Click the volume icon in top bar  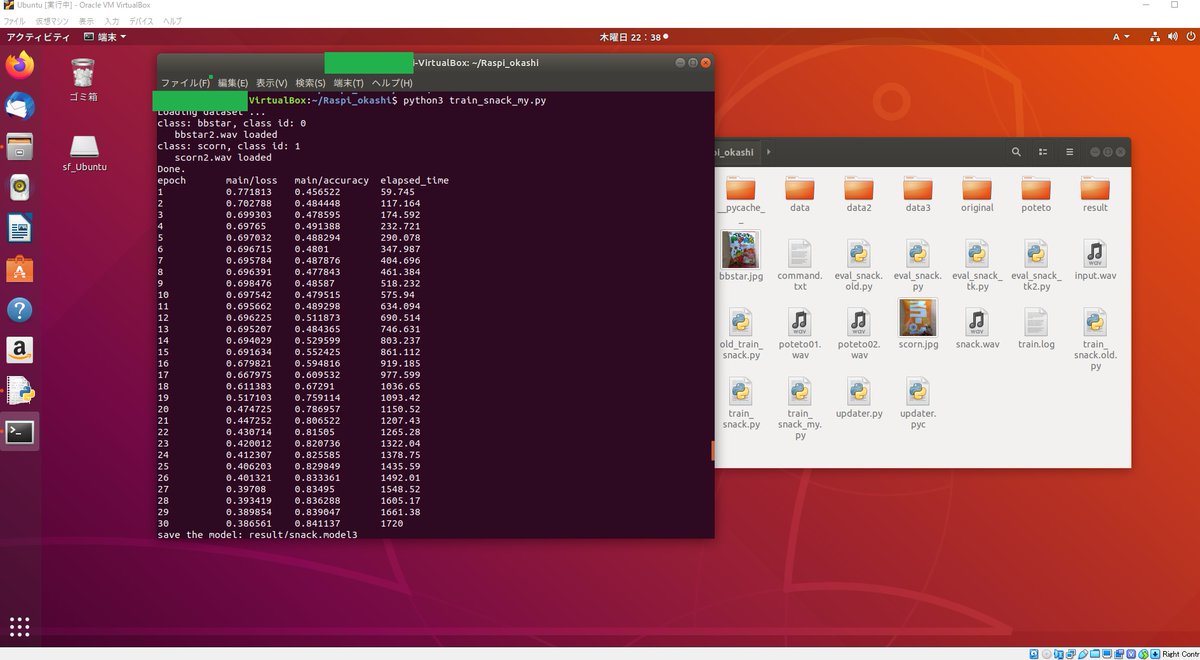1172,37
